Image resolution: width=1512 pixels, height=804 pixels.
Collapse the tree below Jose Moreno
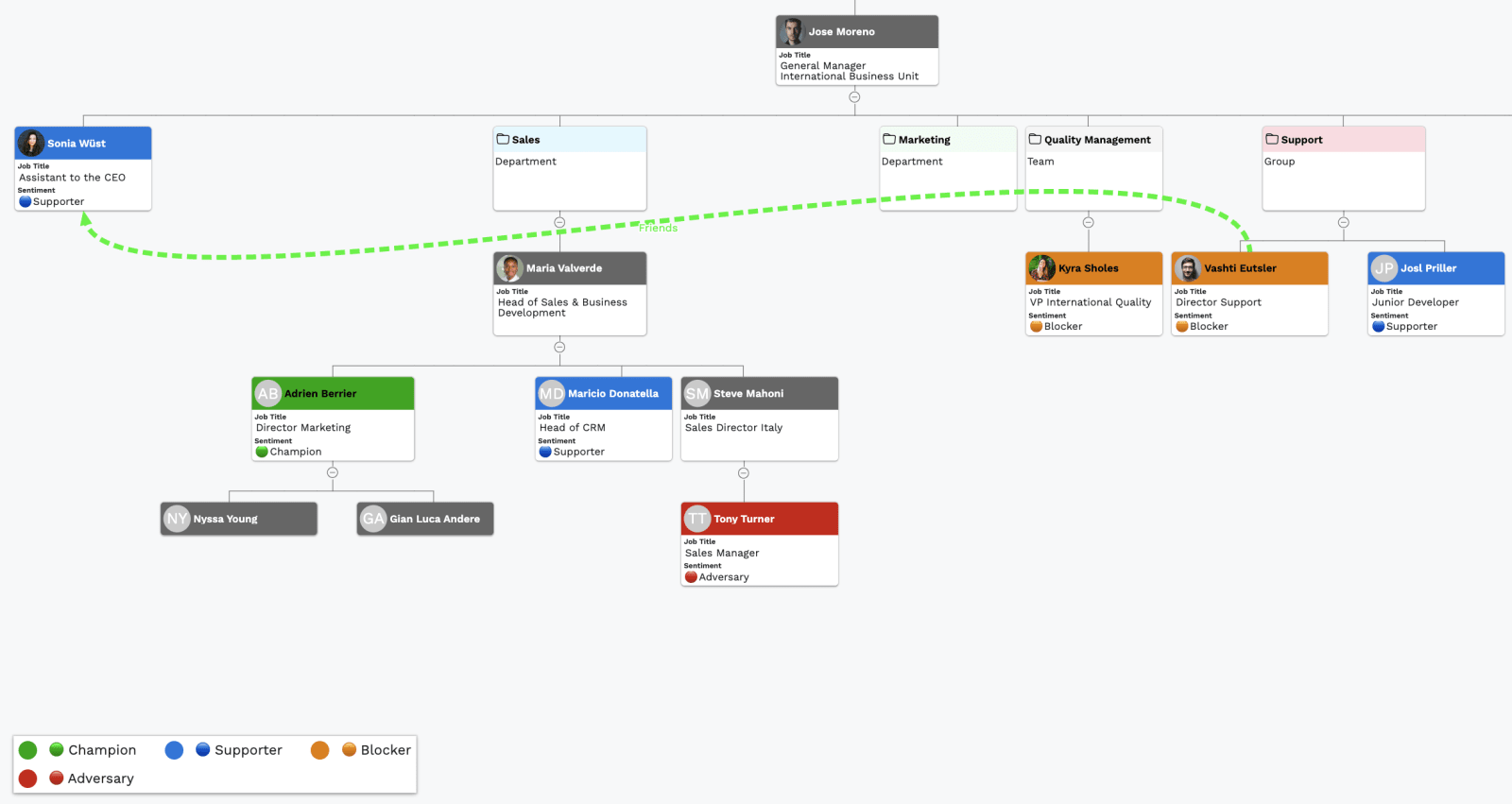[x=854, y=96]
